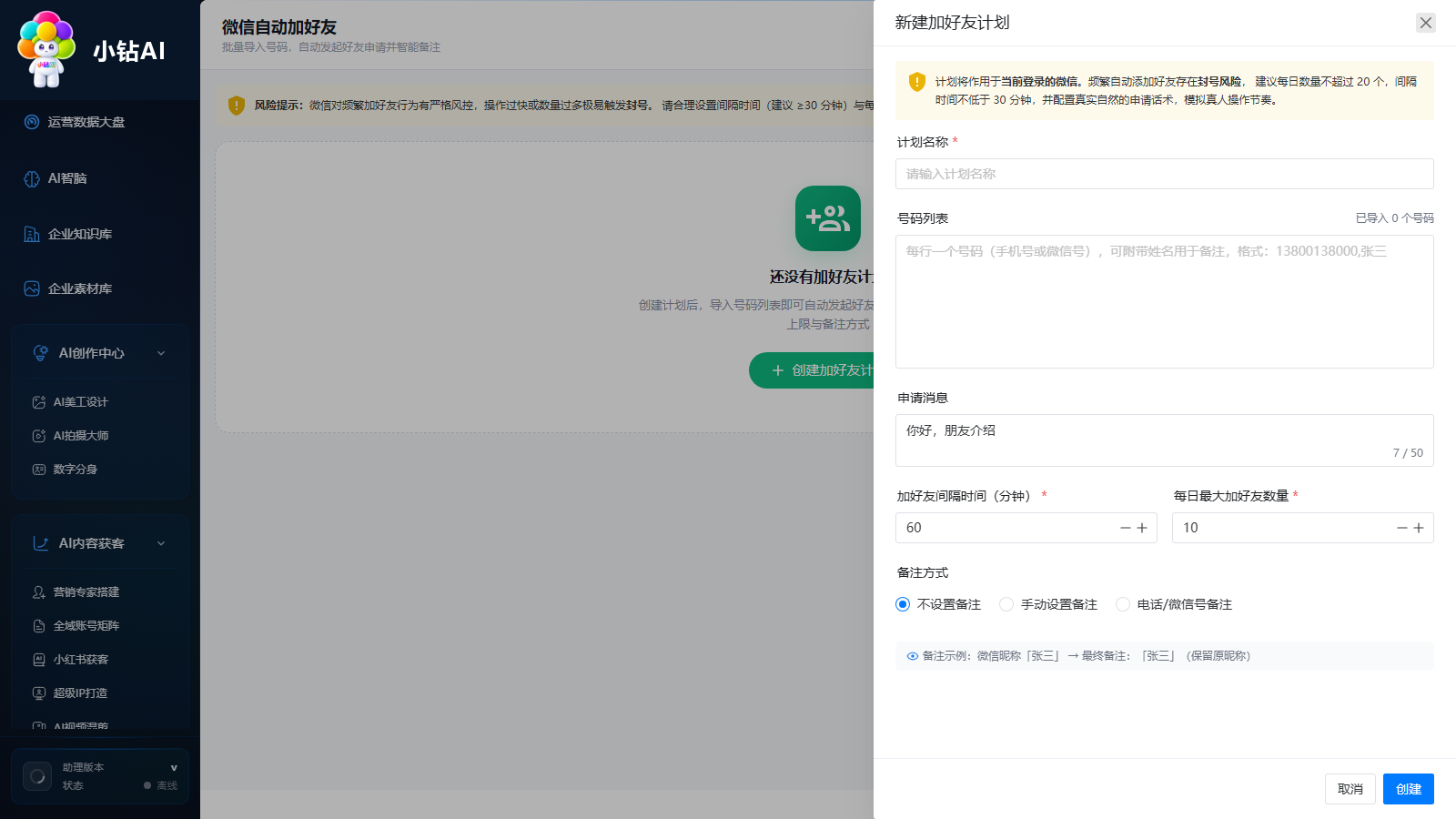Focus the 号码列表 textarea
This screenshot has height=819, width=1456.
[x=1165, y=302]
